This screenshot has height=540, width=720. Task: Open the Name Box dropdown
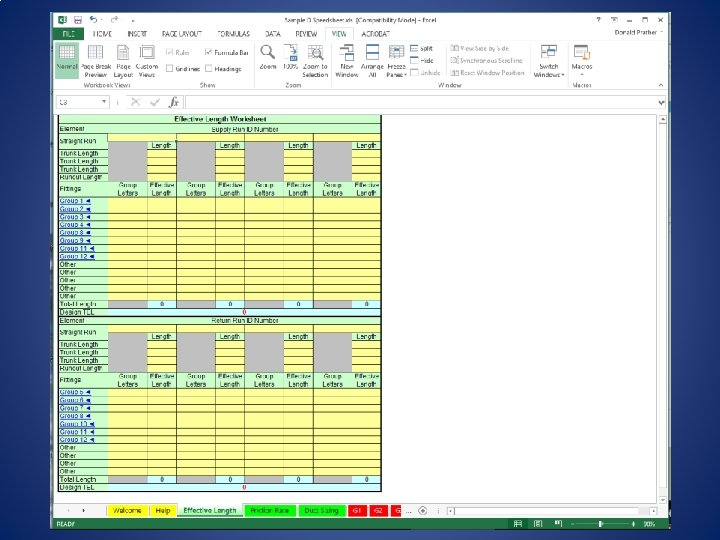[x=104, y=102]
